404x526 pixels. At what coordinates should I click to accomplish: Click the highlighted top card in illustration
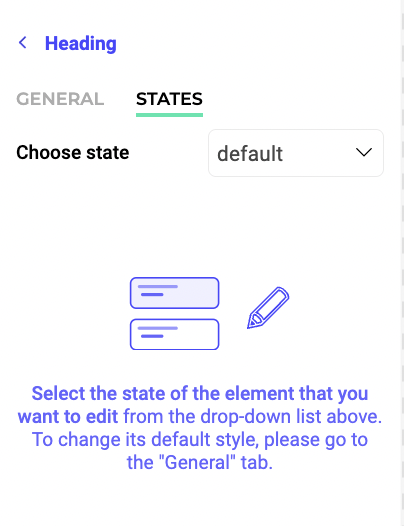point(174,293)
